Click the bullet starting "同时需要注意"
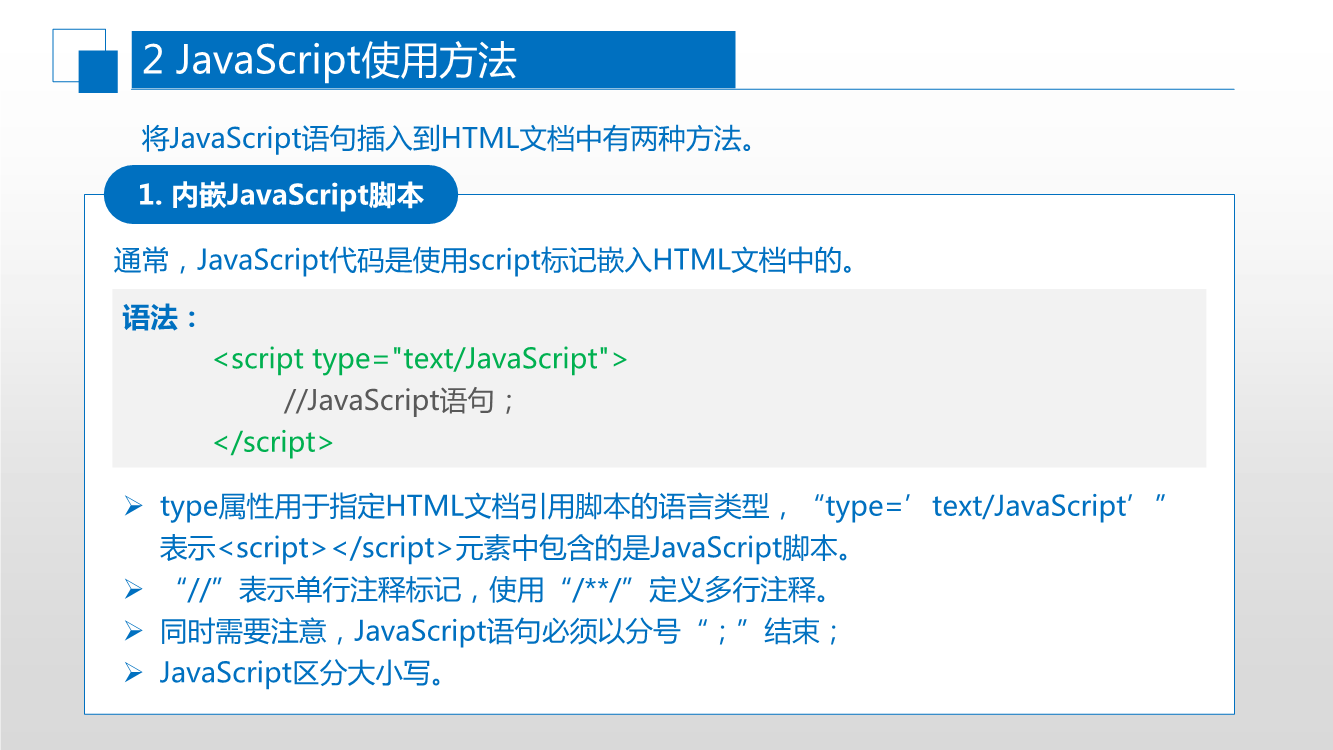Screen dimensions: 1333x750 [500, 631]
